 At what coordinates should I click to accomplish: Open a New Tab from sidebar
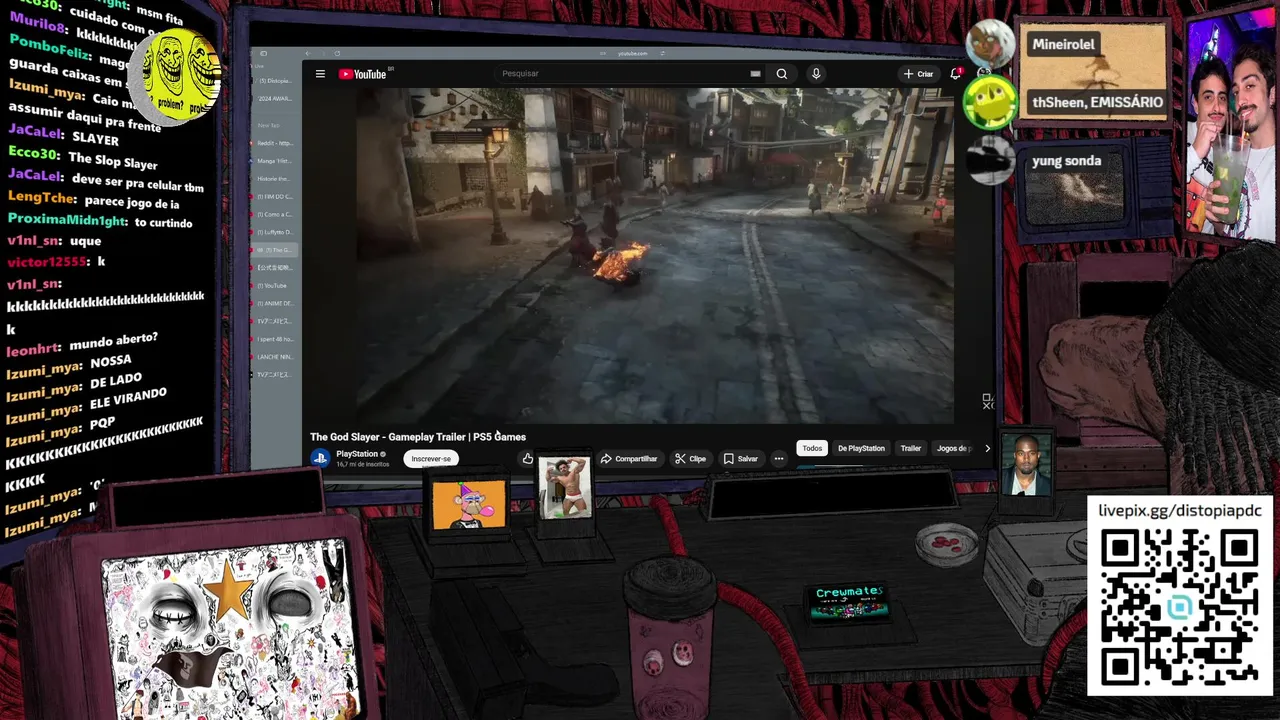pos(269,126)
